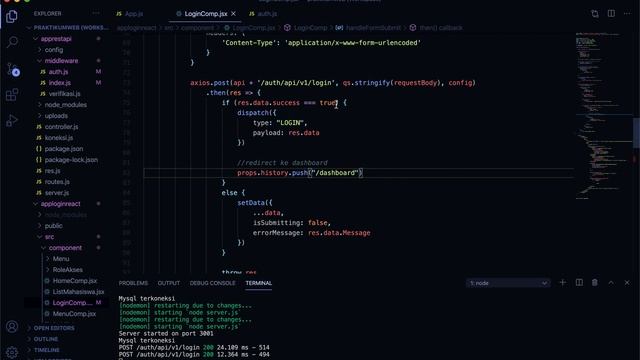Image resolution: width=640 pixels, height=360 pixels.
Task: Open the Search view in activity bar
Action: [x=12, y=42]
